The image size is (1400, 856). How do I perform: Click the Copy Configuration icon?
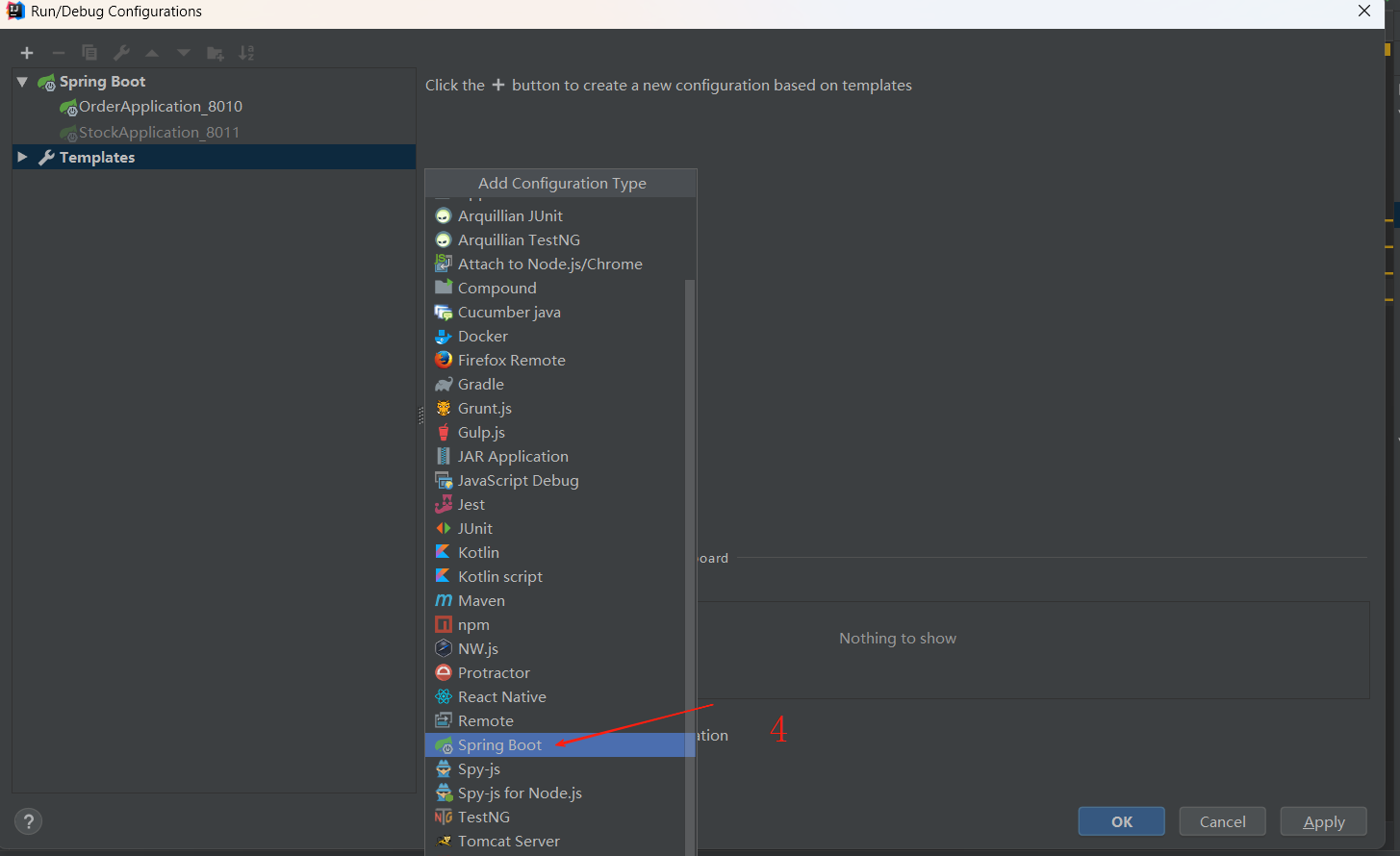coord(89,53)
